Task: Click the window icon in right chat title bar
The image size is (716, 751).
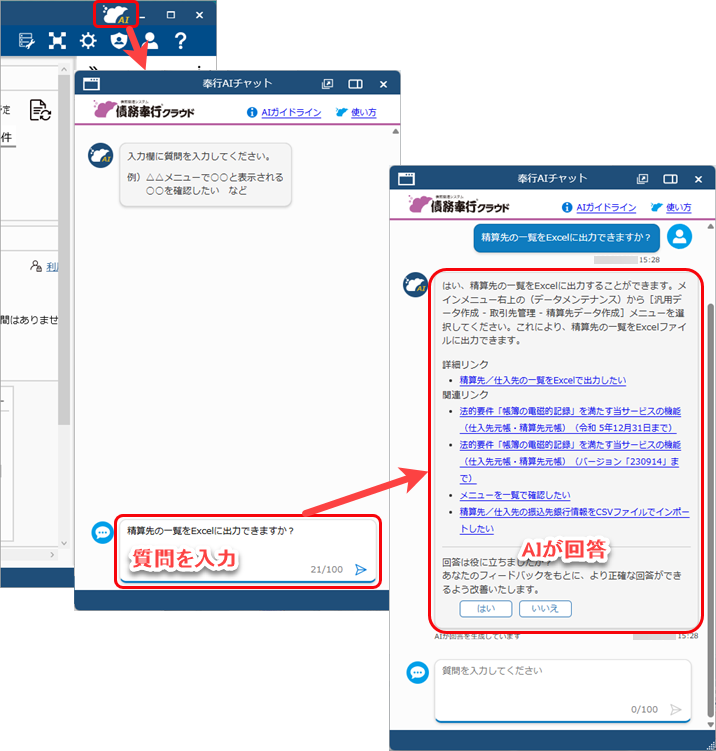Action: click(406, 179)
